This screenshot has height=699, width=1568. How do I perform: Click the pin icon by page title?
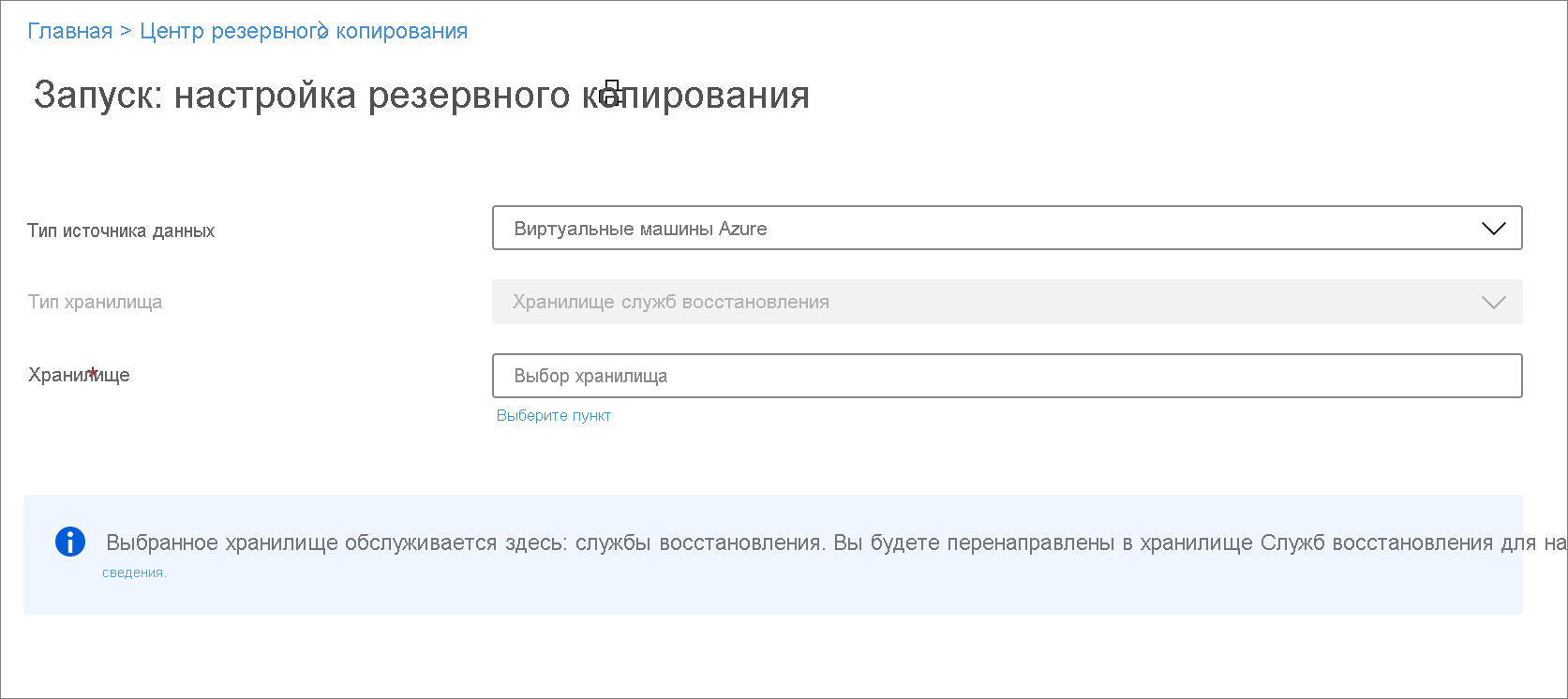pyautogui.click(x=611, y=92)
